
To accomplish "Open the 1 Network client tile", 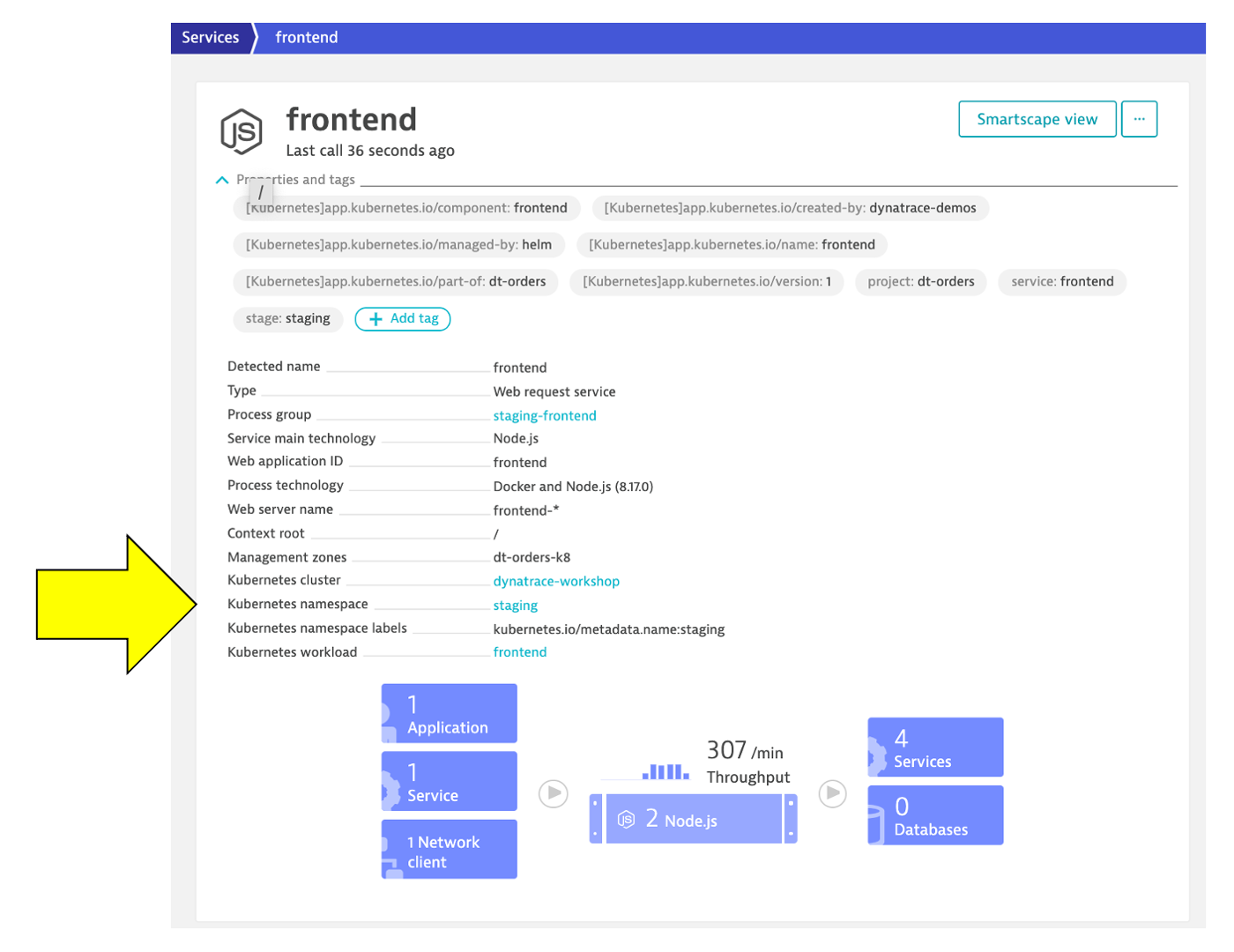I will (x=450, y=850).
